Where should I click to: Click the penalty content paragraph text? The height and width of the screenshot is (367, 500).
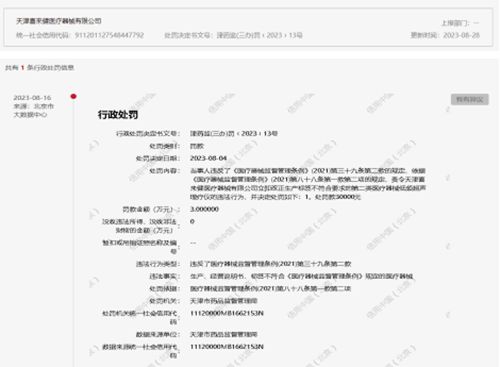(308, 184)
